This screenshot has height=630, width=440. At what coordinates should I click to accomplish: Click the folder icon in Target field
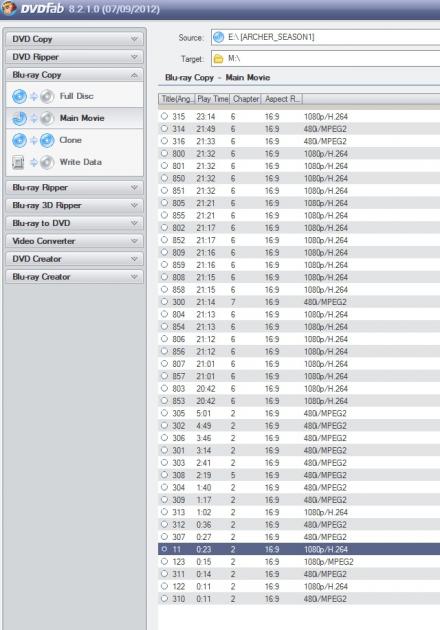click(219, 59)
